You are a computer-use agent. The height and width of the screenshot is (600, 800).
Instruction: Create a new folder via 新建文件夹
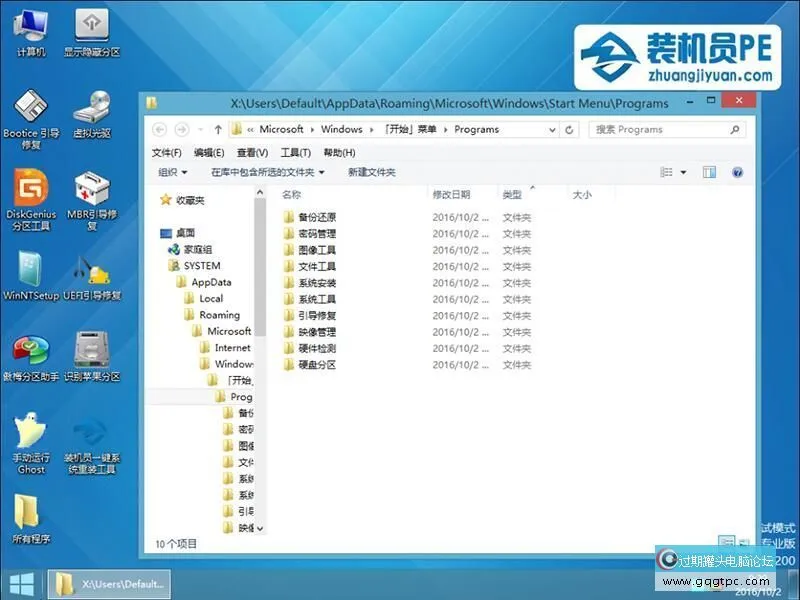370,172
